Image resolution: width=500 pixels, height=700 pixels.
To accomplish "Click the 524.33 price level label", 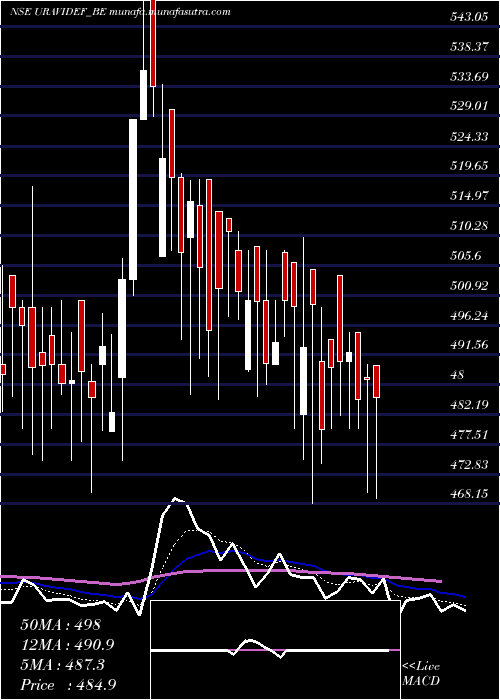I will coord(469,136).
